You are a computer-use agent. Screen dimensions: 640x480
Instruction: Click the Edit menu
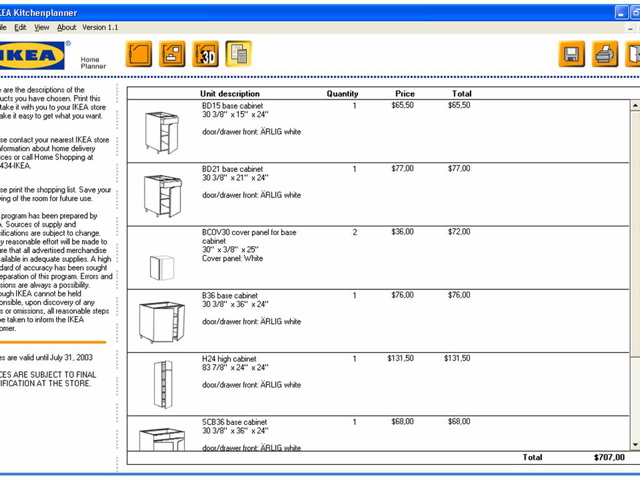(20, 27)
